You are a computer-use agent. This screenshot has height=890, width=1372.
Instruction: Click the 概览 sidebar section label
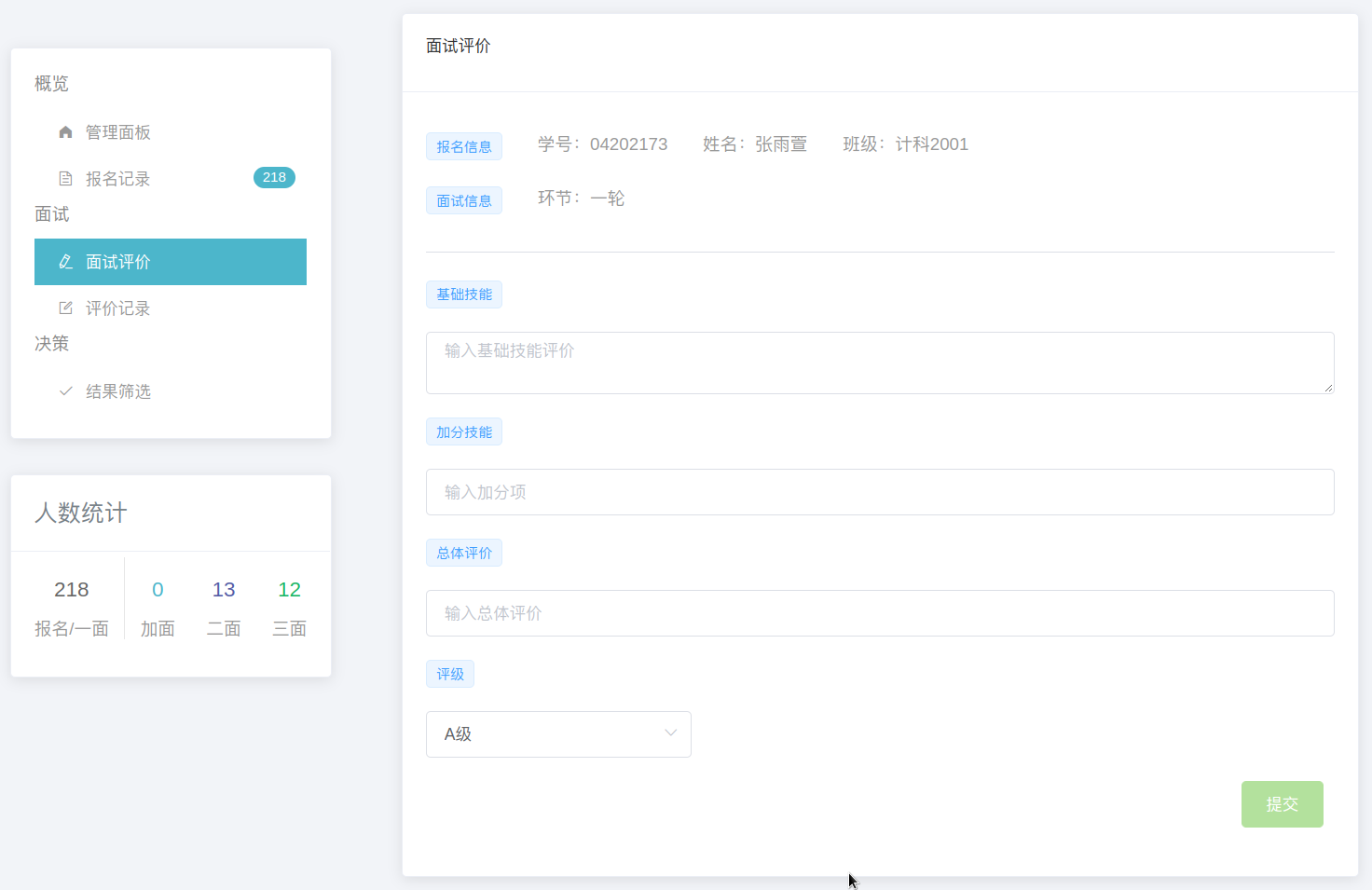pyautogui.click(x=51, y=84)
